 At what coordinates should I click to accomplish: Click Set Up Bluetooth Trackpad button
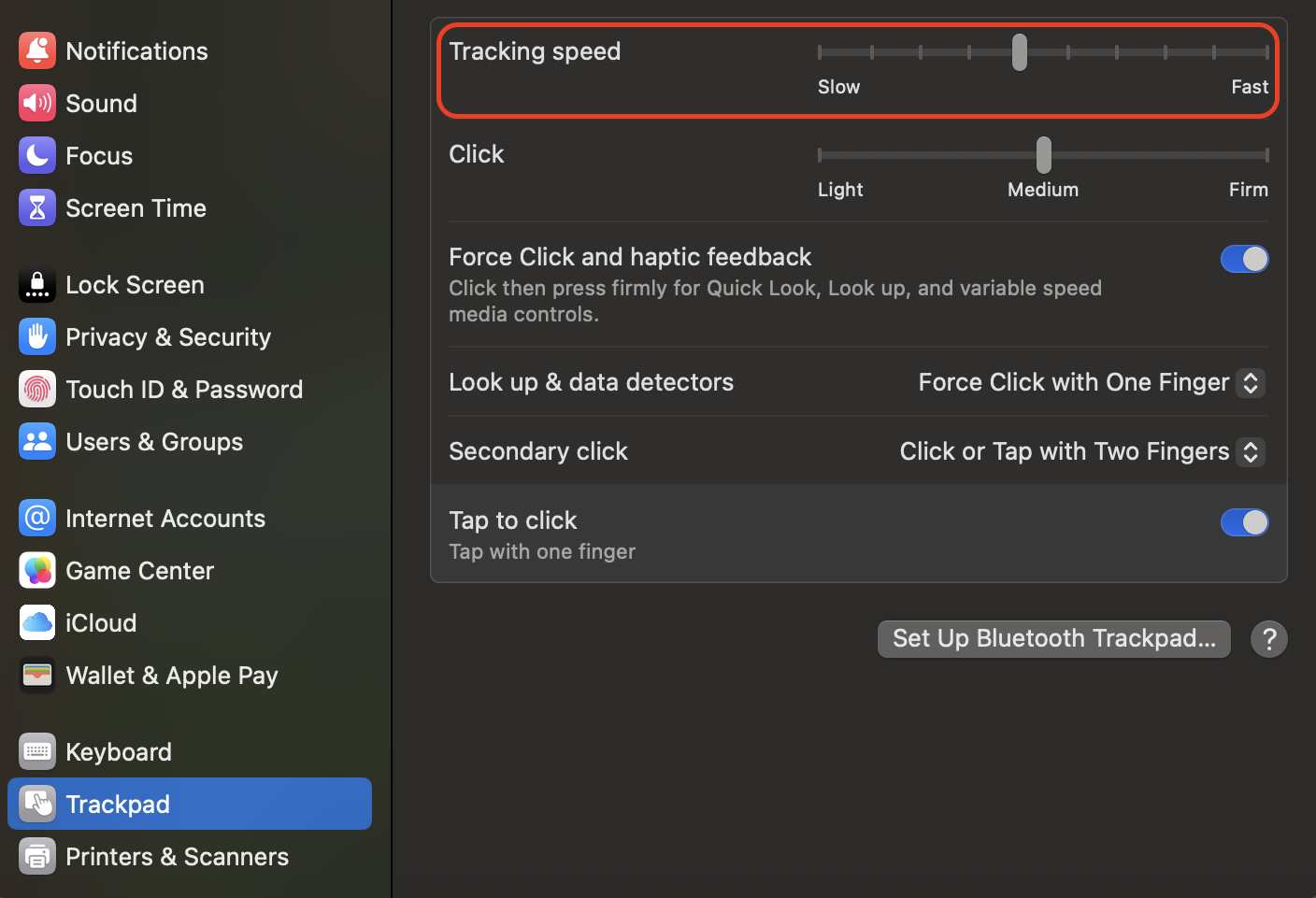coord(1053,638)
